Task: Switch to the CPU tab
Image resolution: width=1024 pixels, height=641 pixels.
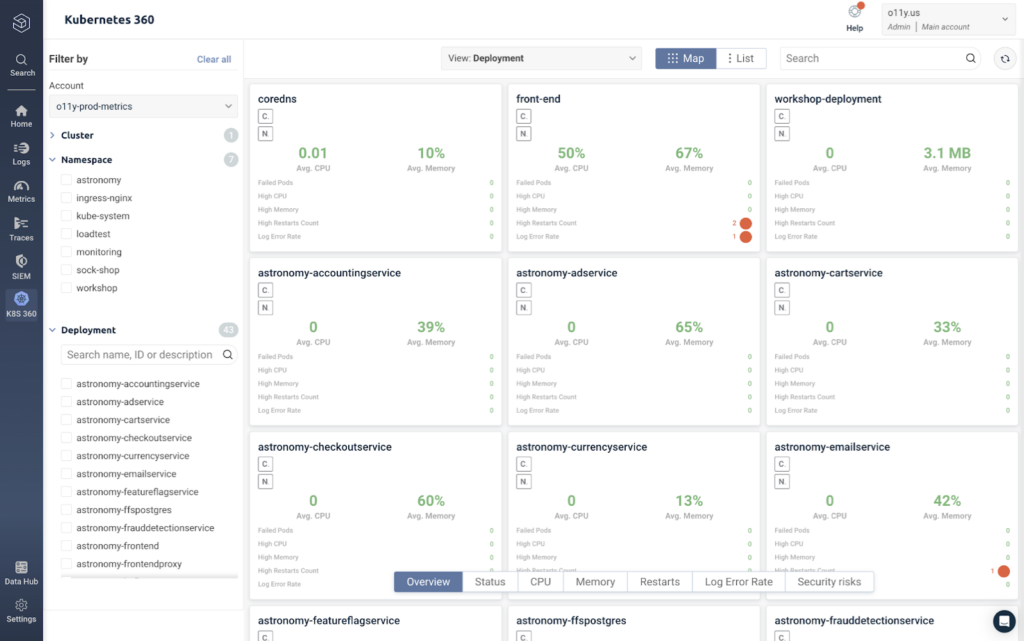Action: (x=540, y=582)
